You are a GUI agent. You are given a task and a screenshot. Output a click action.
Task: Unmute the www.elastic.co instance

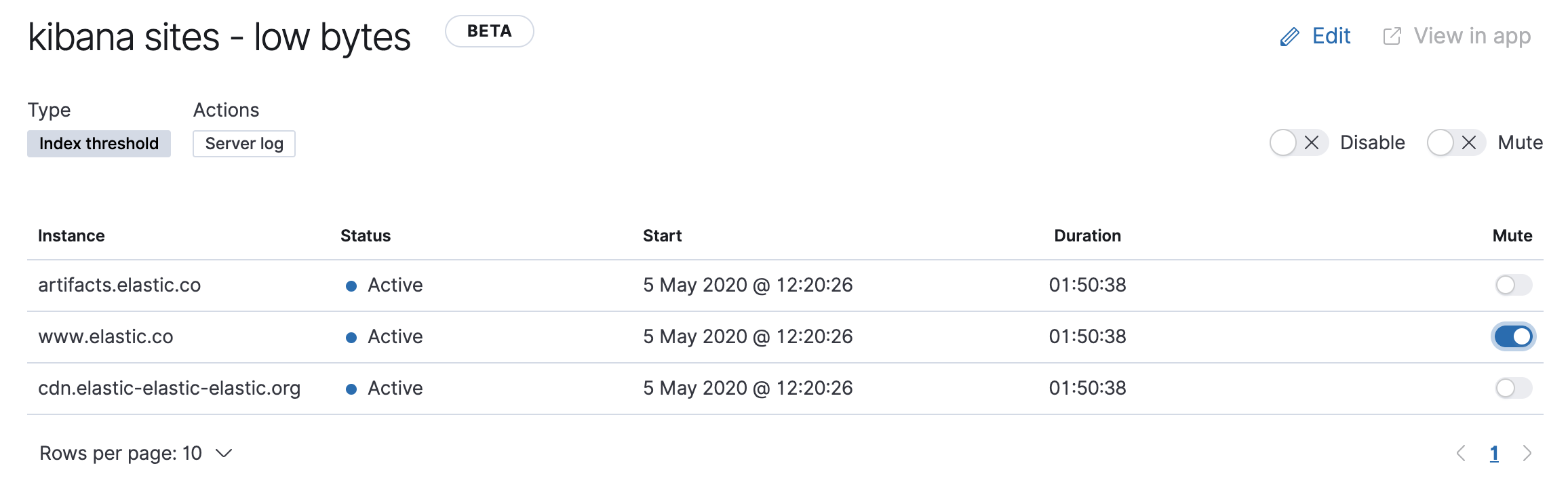[1513, 336]
